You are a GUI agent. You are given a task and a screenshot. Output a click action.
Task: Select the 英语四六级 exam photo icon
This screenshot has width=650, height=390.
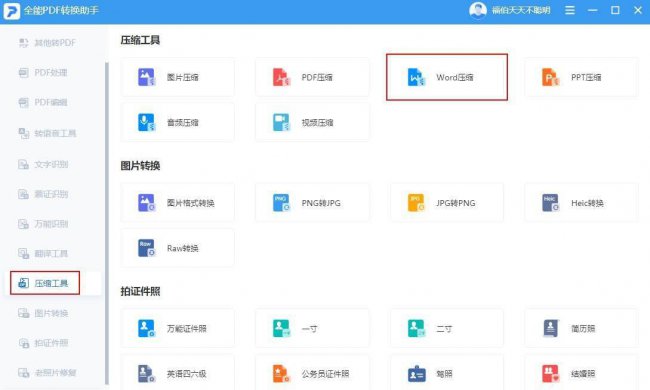(146, 373)
